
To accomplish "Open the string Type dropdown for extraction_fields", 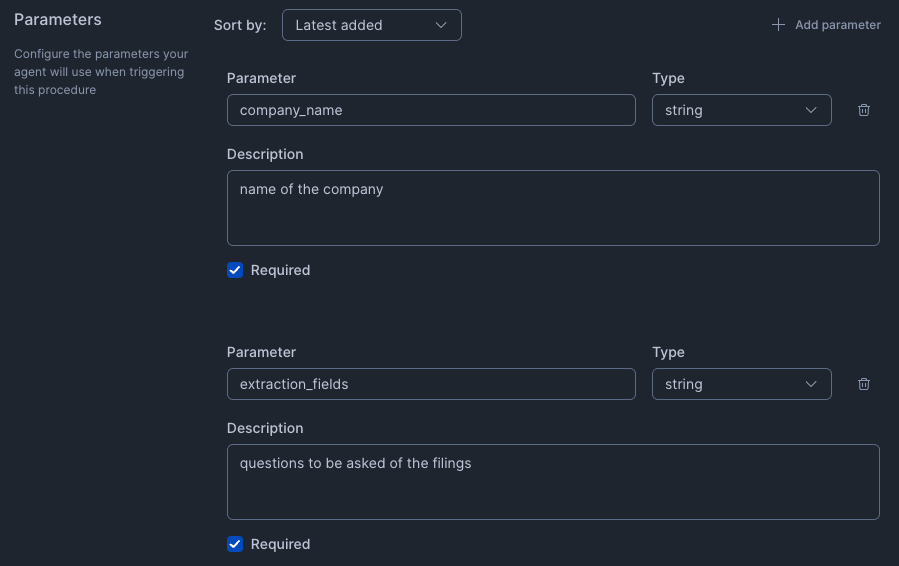I will (740, 384).
